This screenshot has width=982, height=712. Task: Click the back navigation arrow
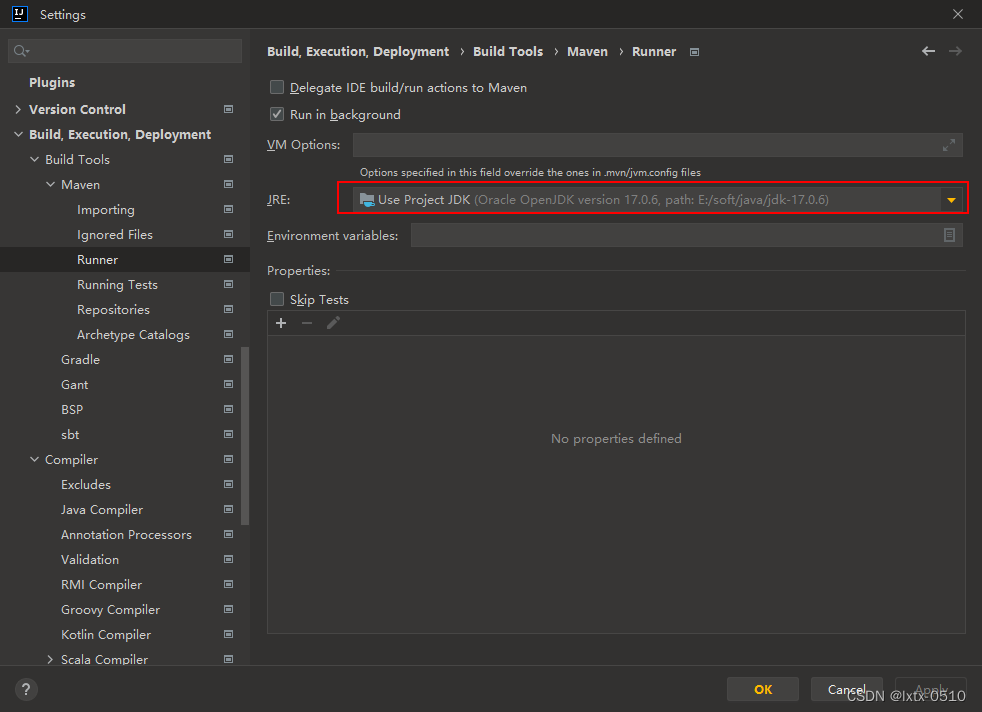click(928, 51)
